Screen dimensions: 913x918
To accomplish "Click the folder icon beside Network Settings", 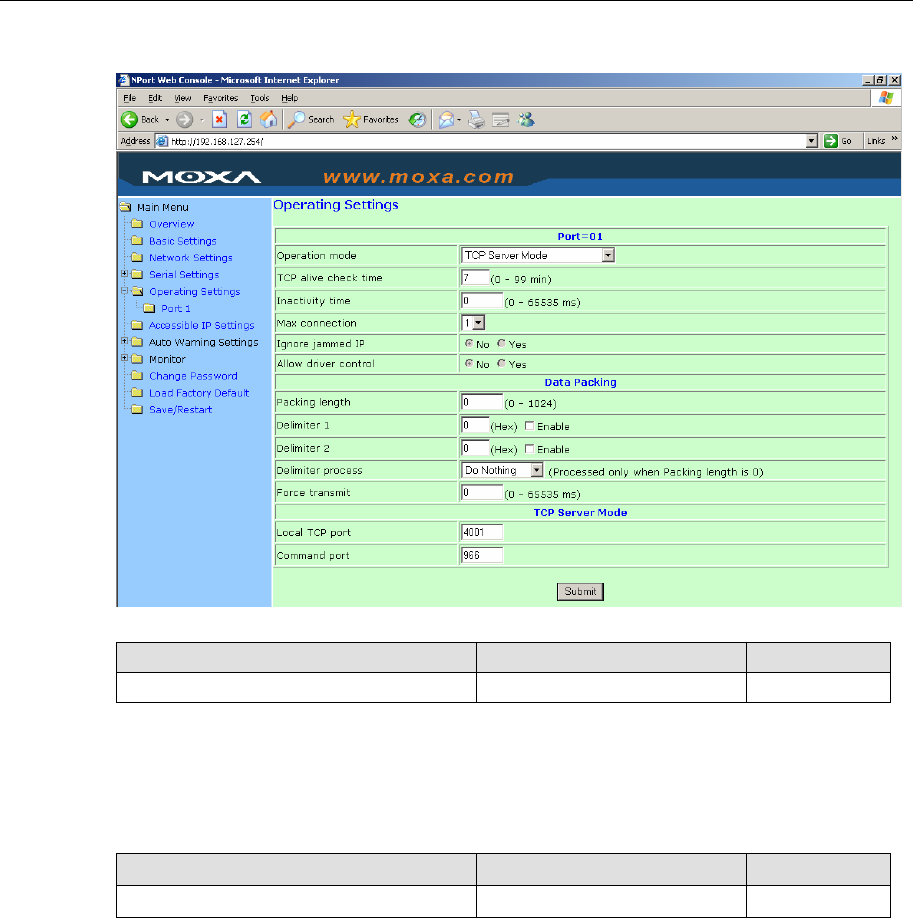I will (x=137, y=258).
